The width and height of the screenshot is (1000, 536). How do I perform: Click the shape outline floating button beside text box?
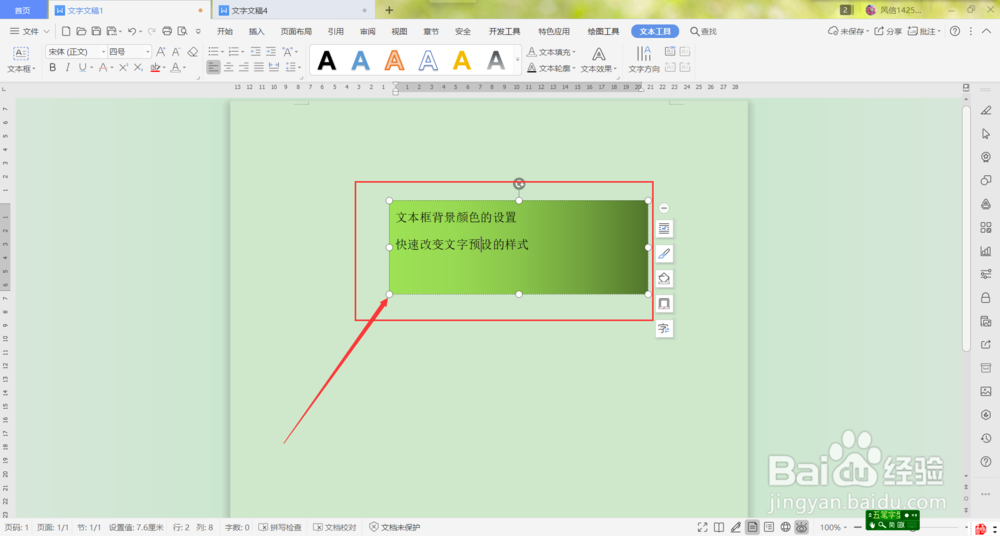tap(664, 303)
